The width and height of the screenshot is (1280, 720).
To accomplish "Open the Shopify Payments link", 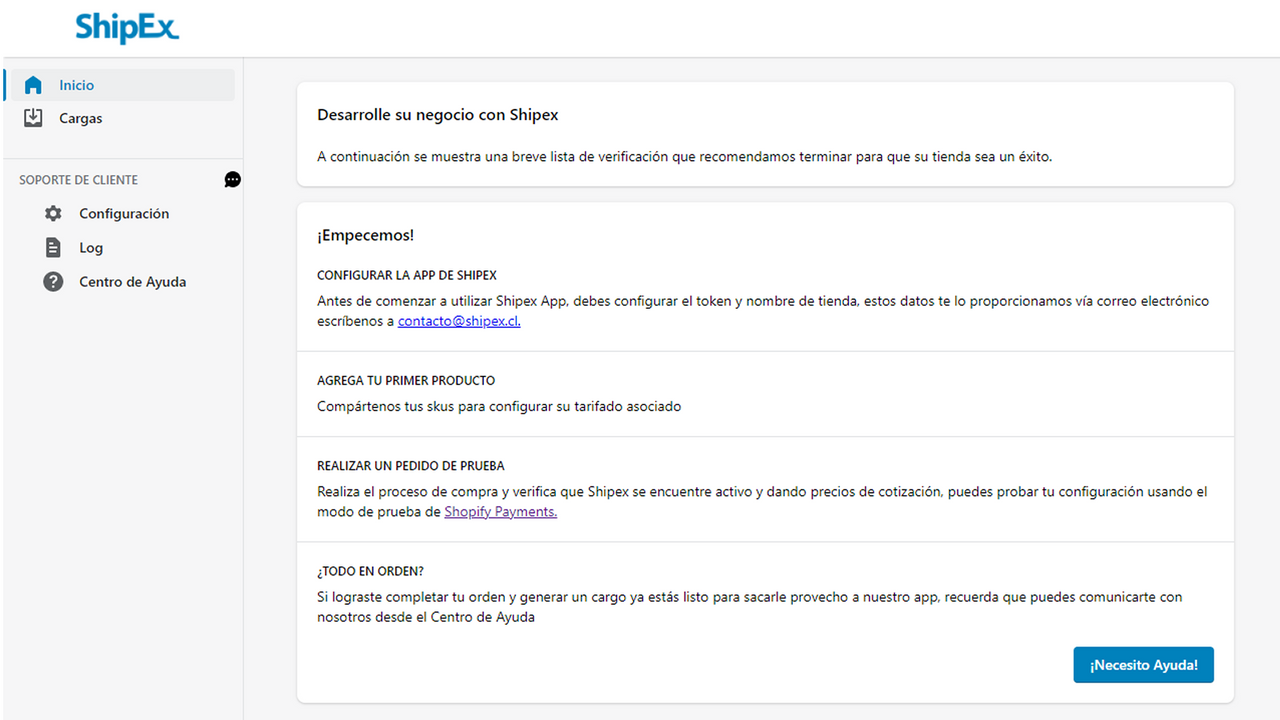I will click(500, 511).
